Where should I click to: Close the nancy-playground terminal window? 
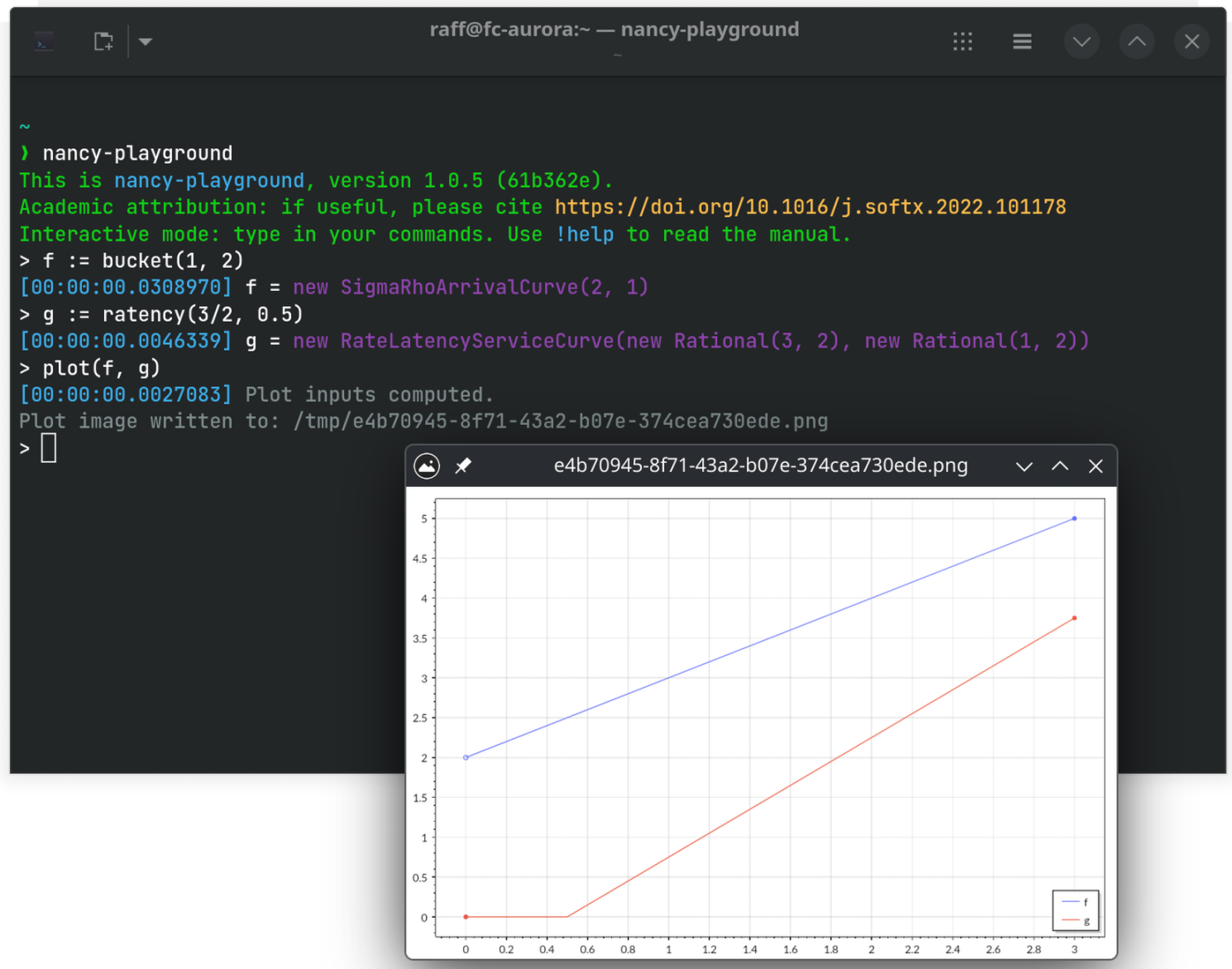[x=1191, y=41]
